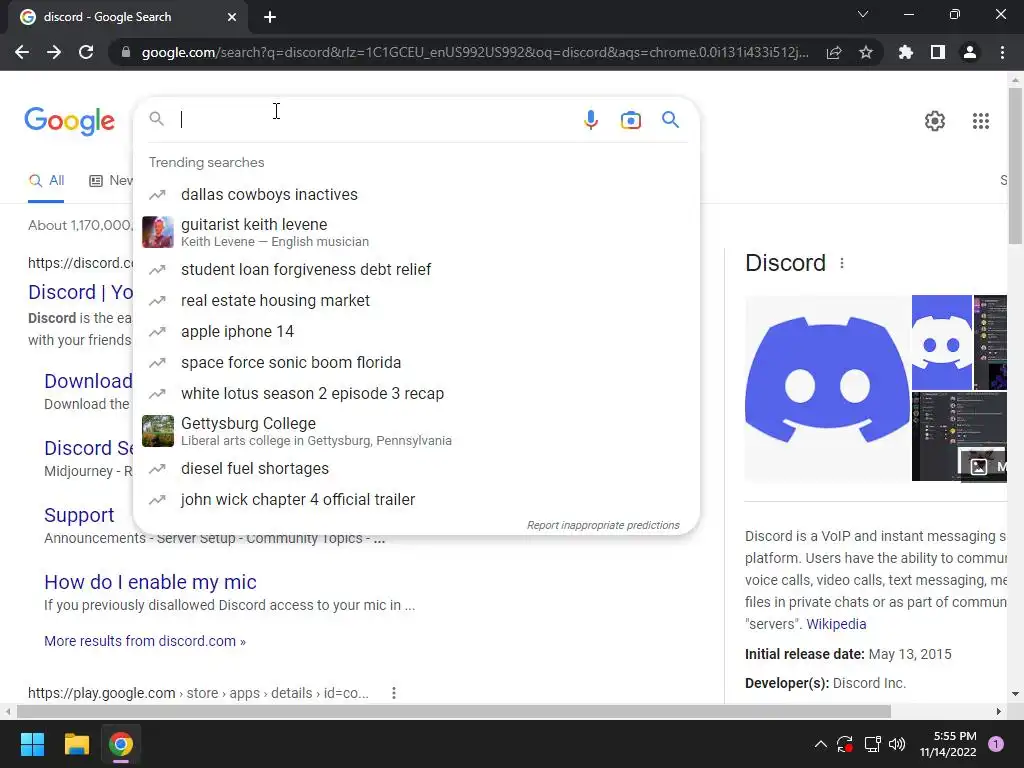Click the Google logo
The image size is (1024, 768).
click(70, 121)
